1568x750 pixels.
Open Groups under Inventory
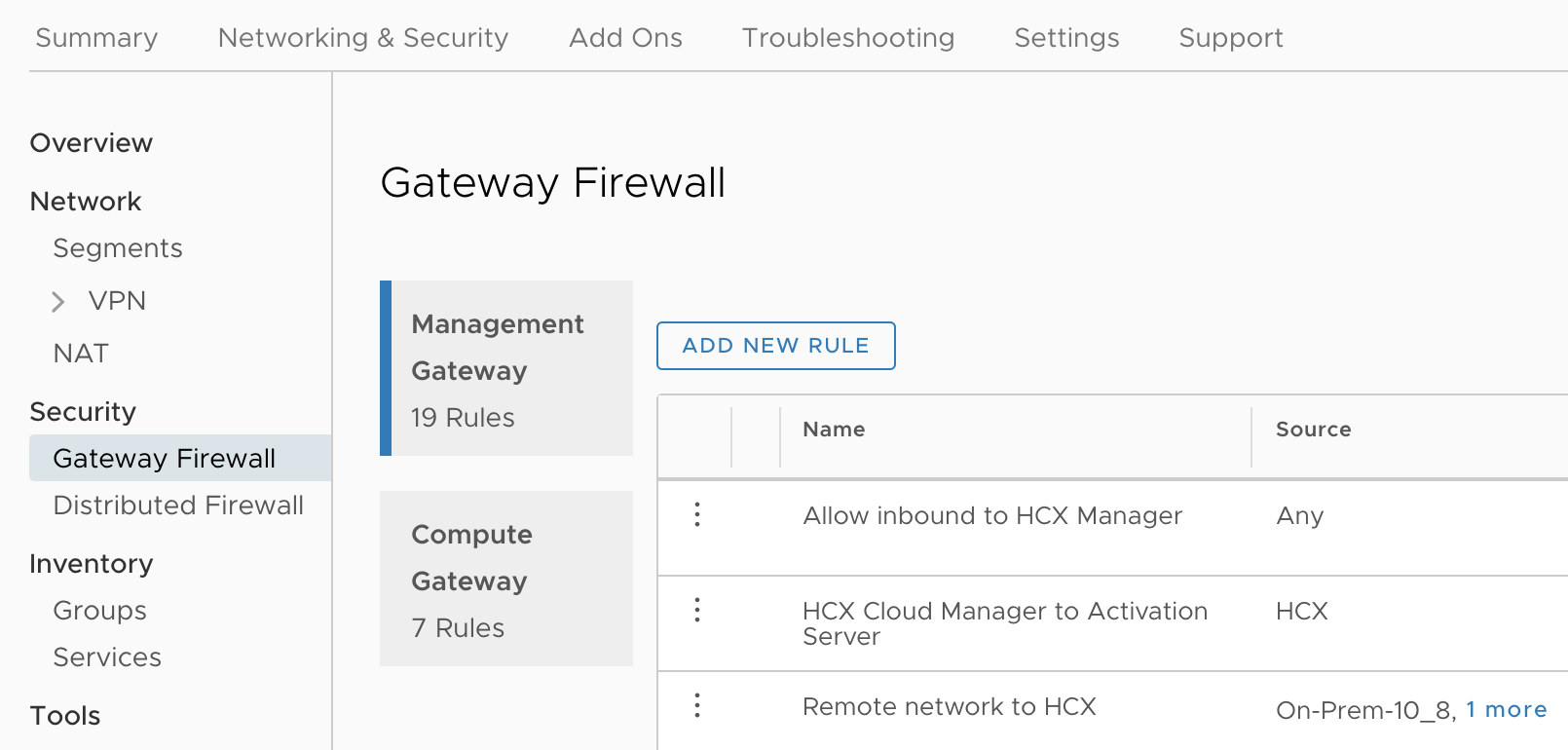coord(99,611)
